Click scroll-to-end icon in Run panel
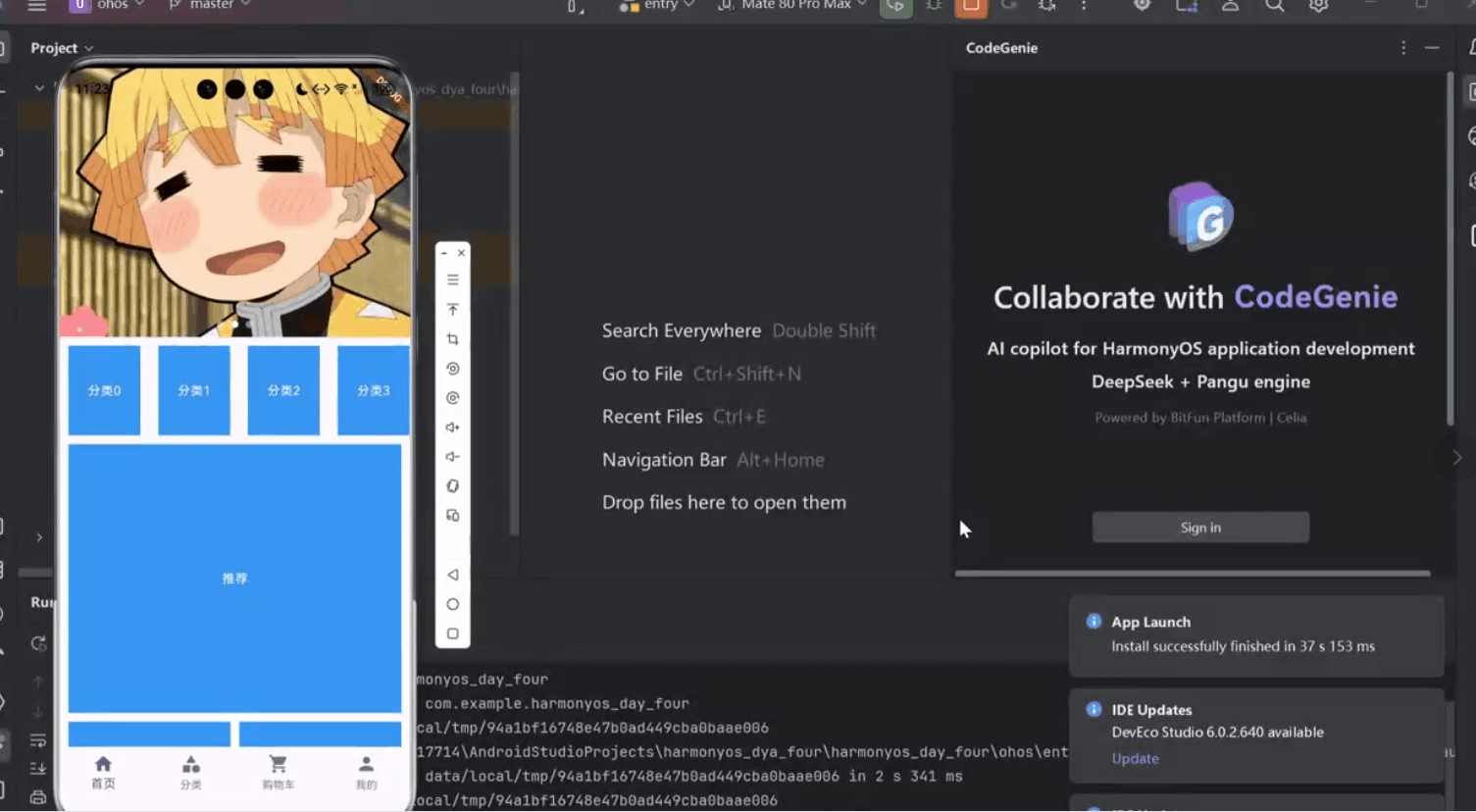 (x=38, y=769)
